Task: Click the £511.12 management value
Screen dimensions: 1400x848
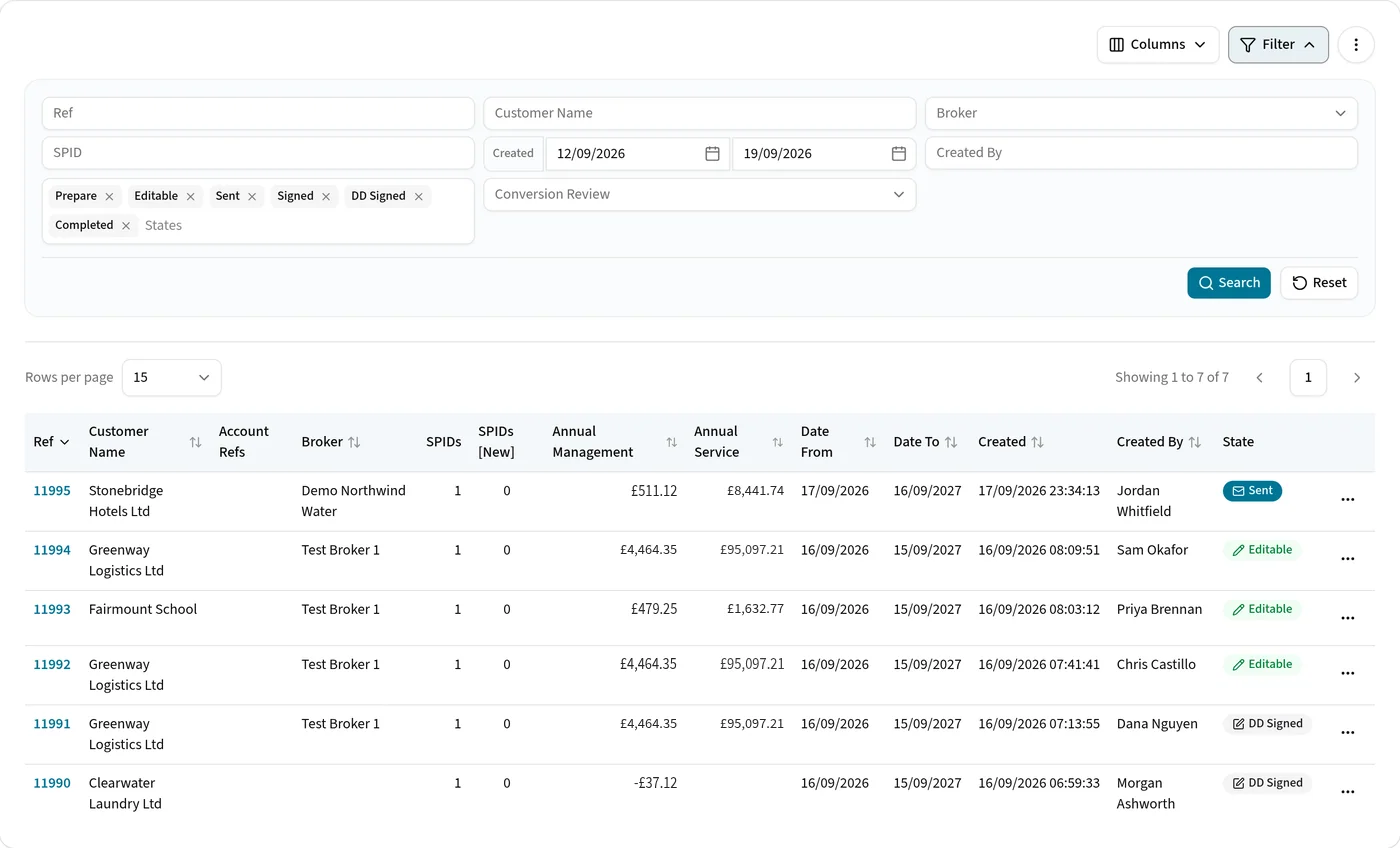Action: click(655, 491)
